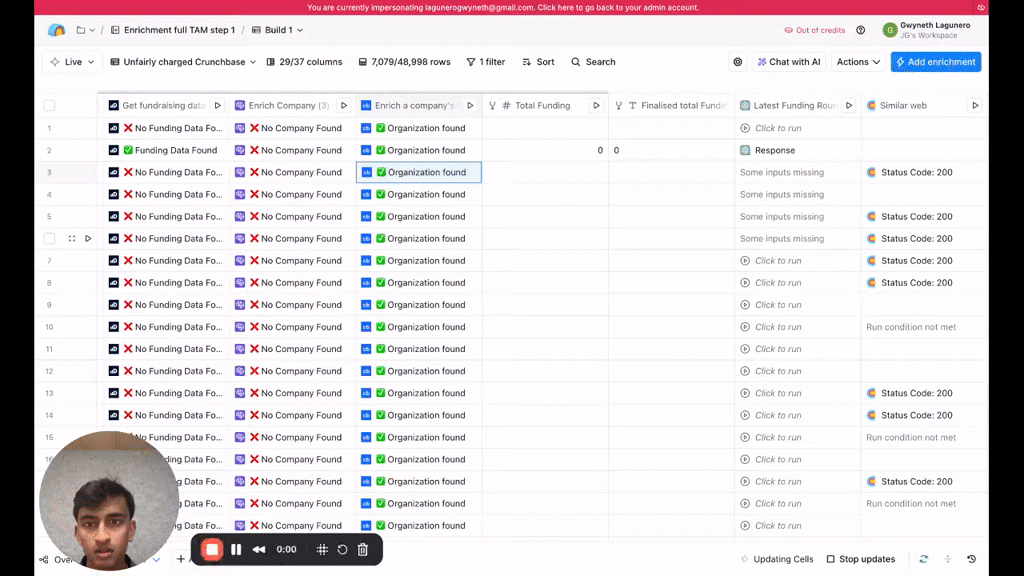Screen dimensions: 1024x576
Task: Open the Unfairly charged Crunchbase view dropdown
Action: tap(183, 62)
